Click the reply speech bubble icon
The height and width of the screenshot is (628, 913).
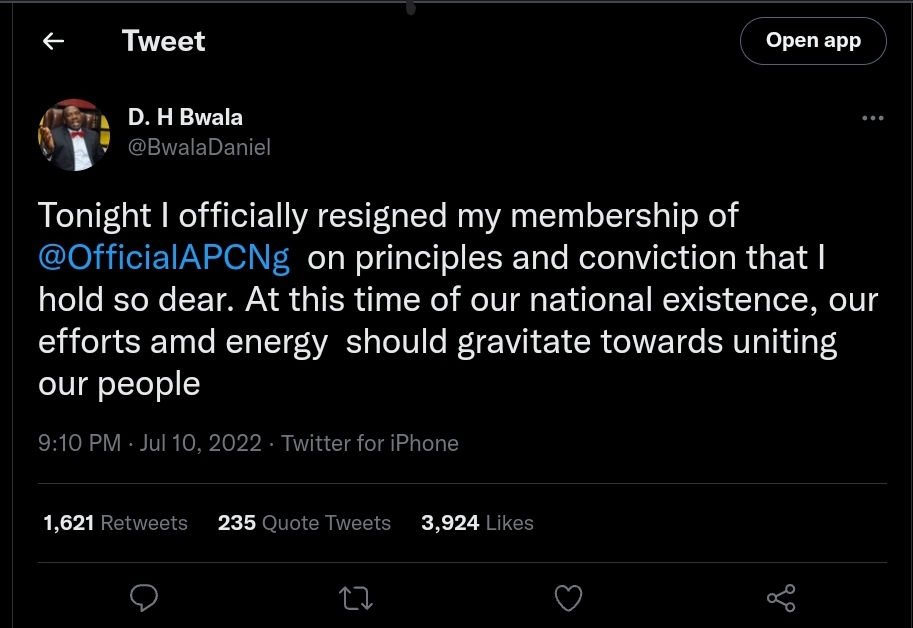point(145,598)
